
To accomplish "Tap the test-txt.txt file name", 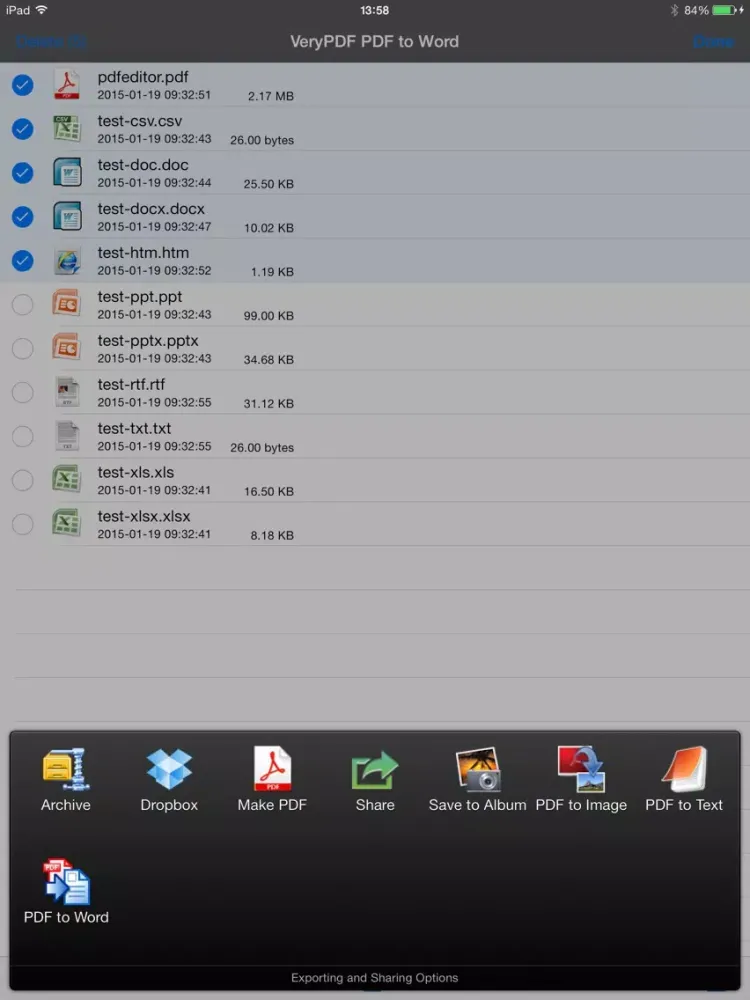I will 134,429.
